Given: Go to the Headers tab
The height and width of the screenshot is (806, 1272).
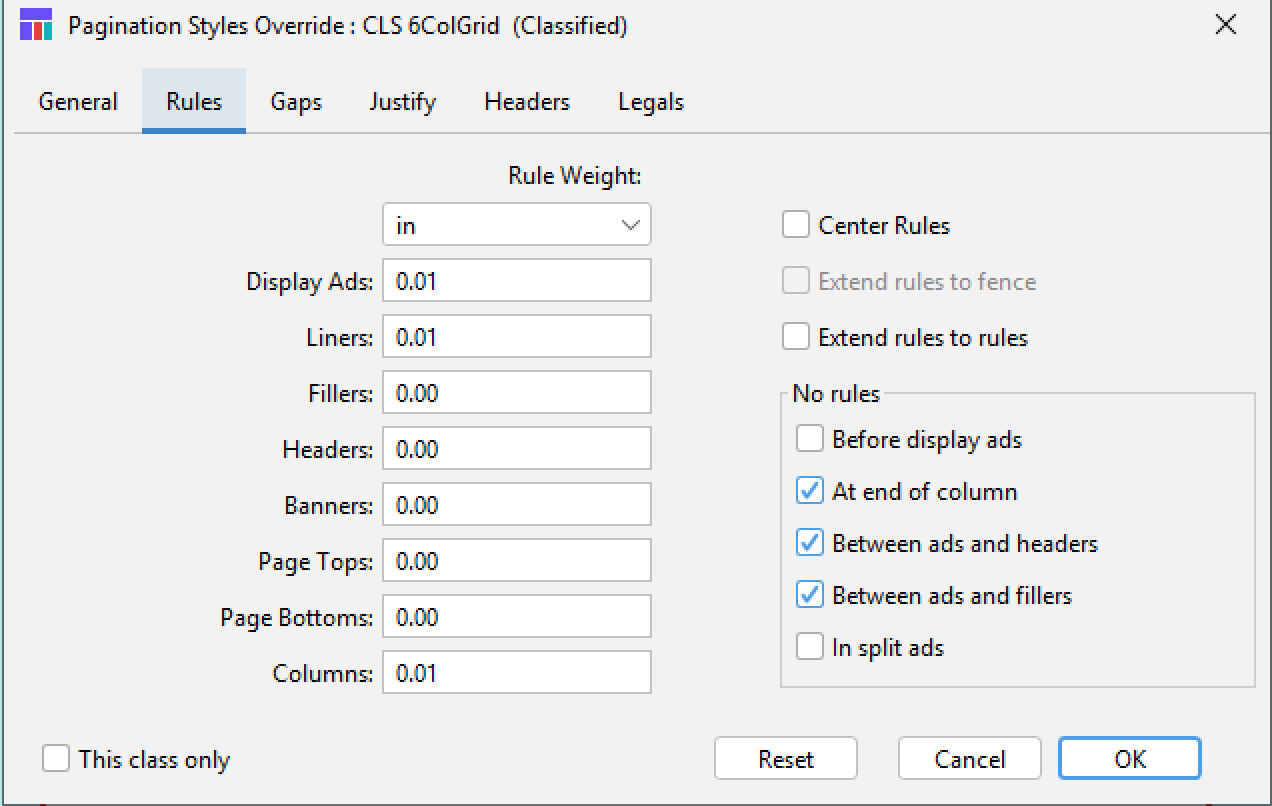Looking at the screenshot, I should (x=527, y=102).
